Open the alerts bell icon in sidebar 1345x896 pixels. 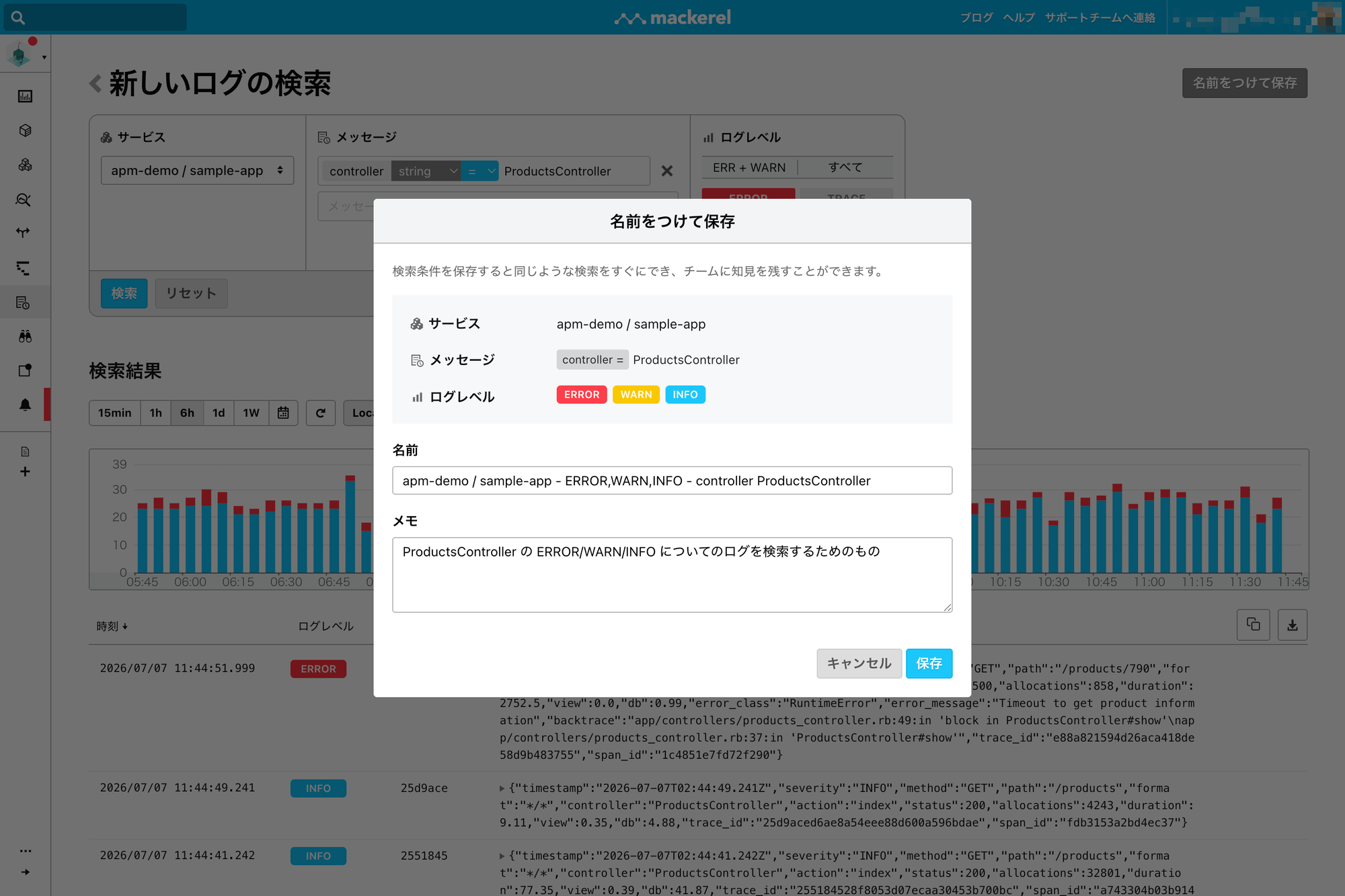pos(25,405)
